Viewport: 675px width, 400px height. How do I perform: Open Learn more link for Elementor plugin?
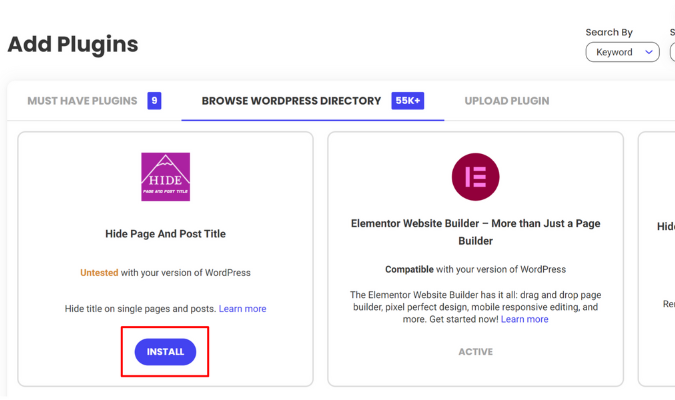click(x=524, y=319)
